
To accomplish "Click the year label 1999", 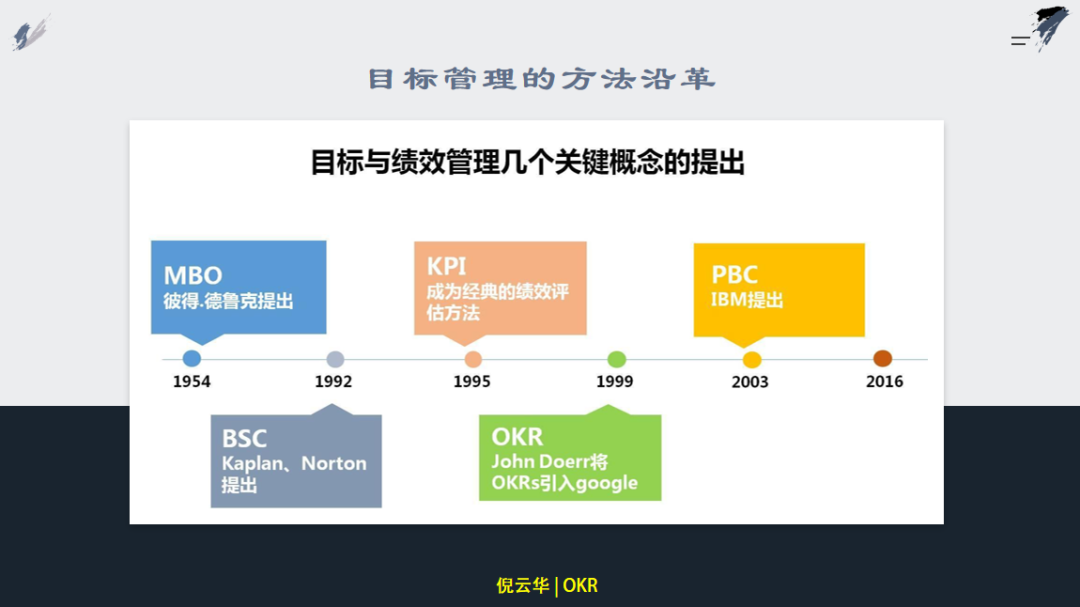I will (x=614, y=382).
